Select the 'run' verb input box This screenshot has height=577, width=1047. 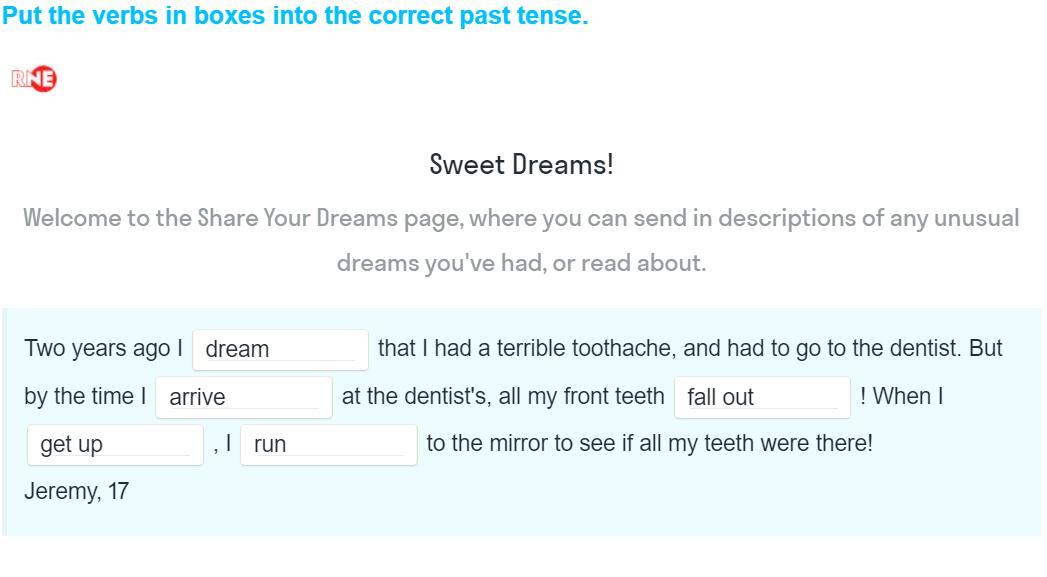[x=329, y=445]
